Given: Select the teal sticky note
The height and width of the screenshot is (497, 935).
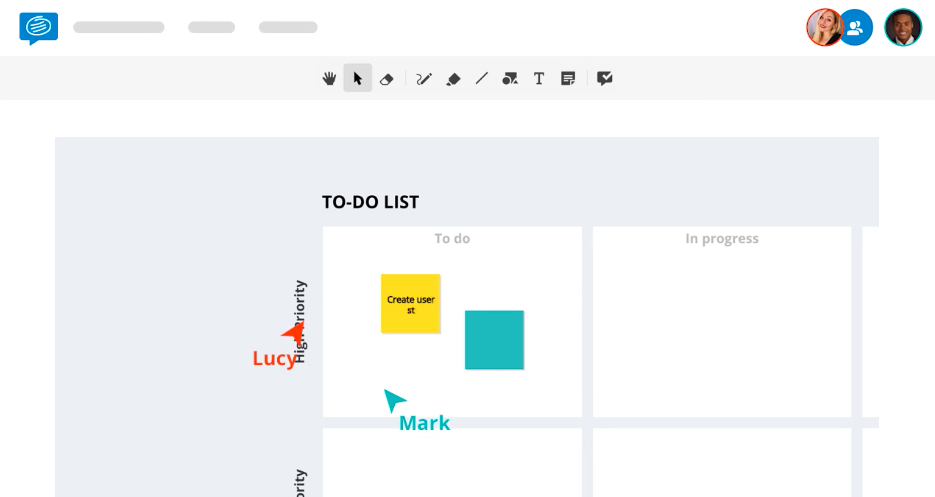Looking at the screenshot, I should [x=494, y=340].
